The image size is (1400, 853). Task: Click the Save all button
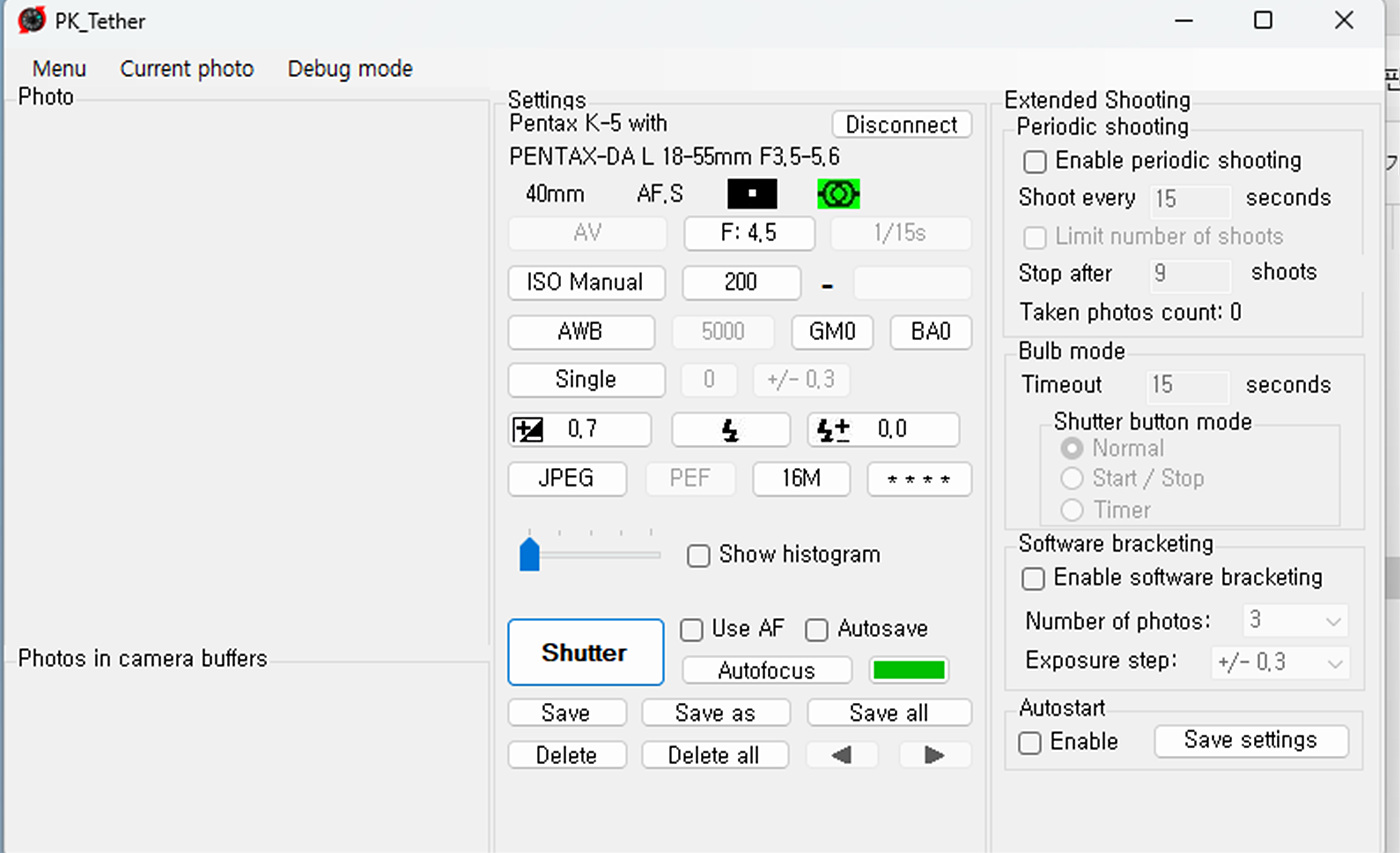click(889, 713)
